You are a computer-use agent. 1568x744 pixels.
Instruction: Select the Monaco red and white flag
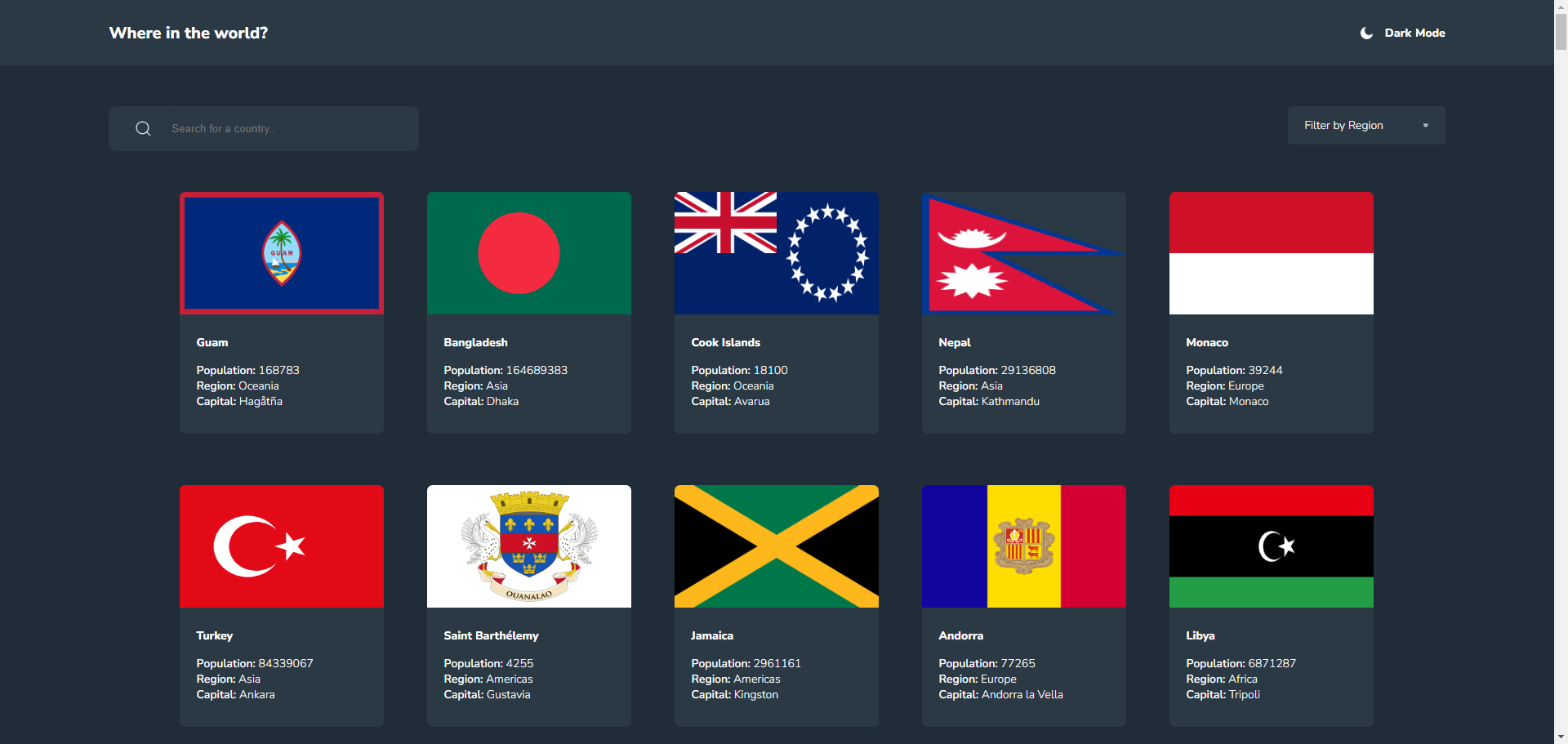tap(1271, 253)
